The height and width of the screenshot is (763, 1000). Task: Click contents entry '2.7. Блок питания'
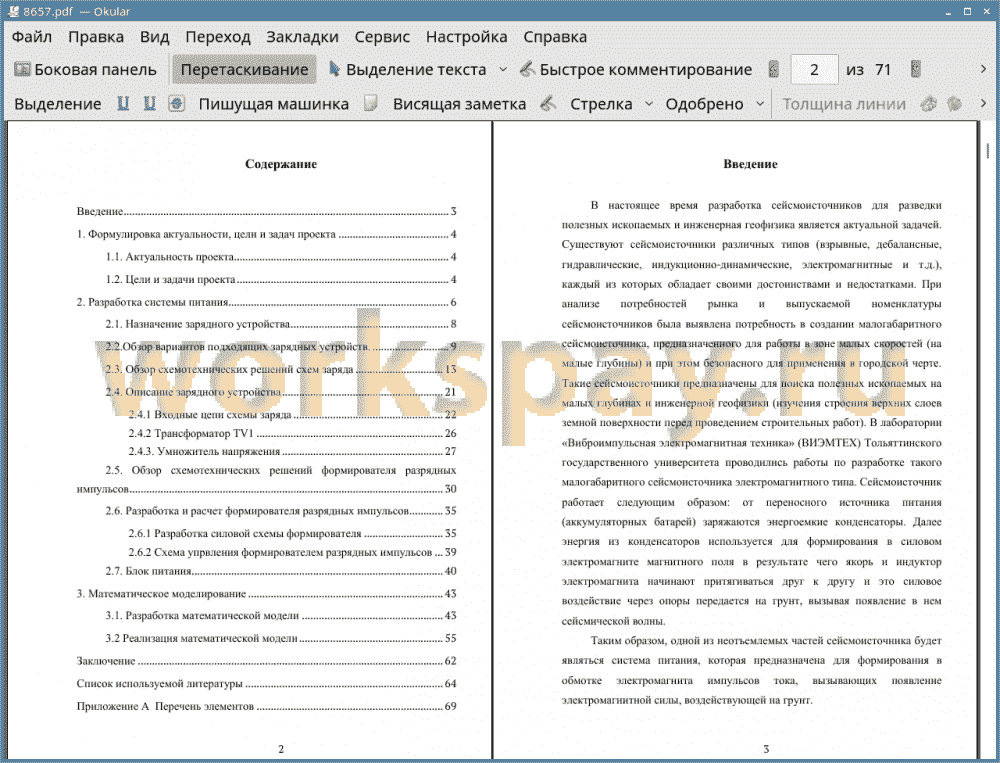point(281,571)
